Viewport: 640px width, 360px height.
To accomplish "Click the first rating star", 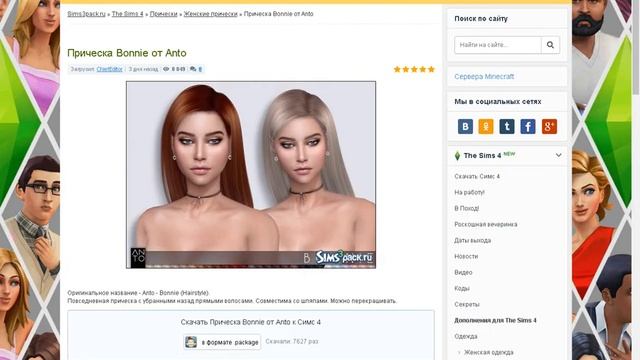I will point(397,69).
